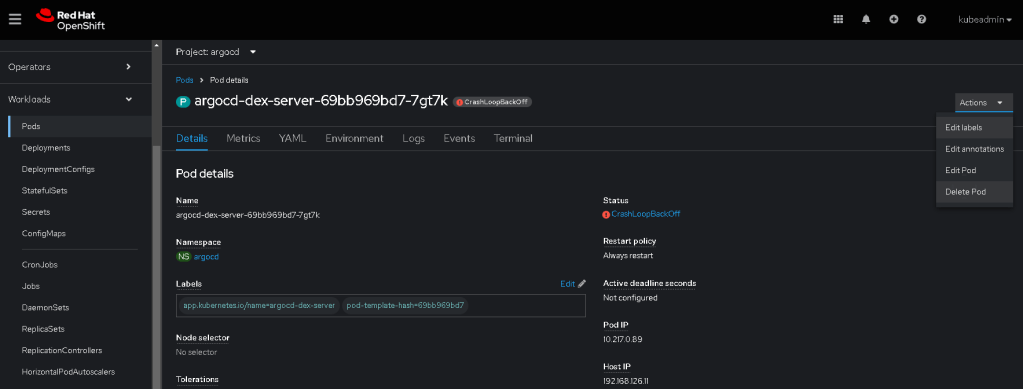The width and height of the screenshot is (1023, 389).
Task: Click the plus import YAML icon
Action: 894,20
